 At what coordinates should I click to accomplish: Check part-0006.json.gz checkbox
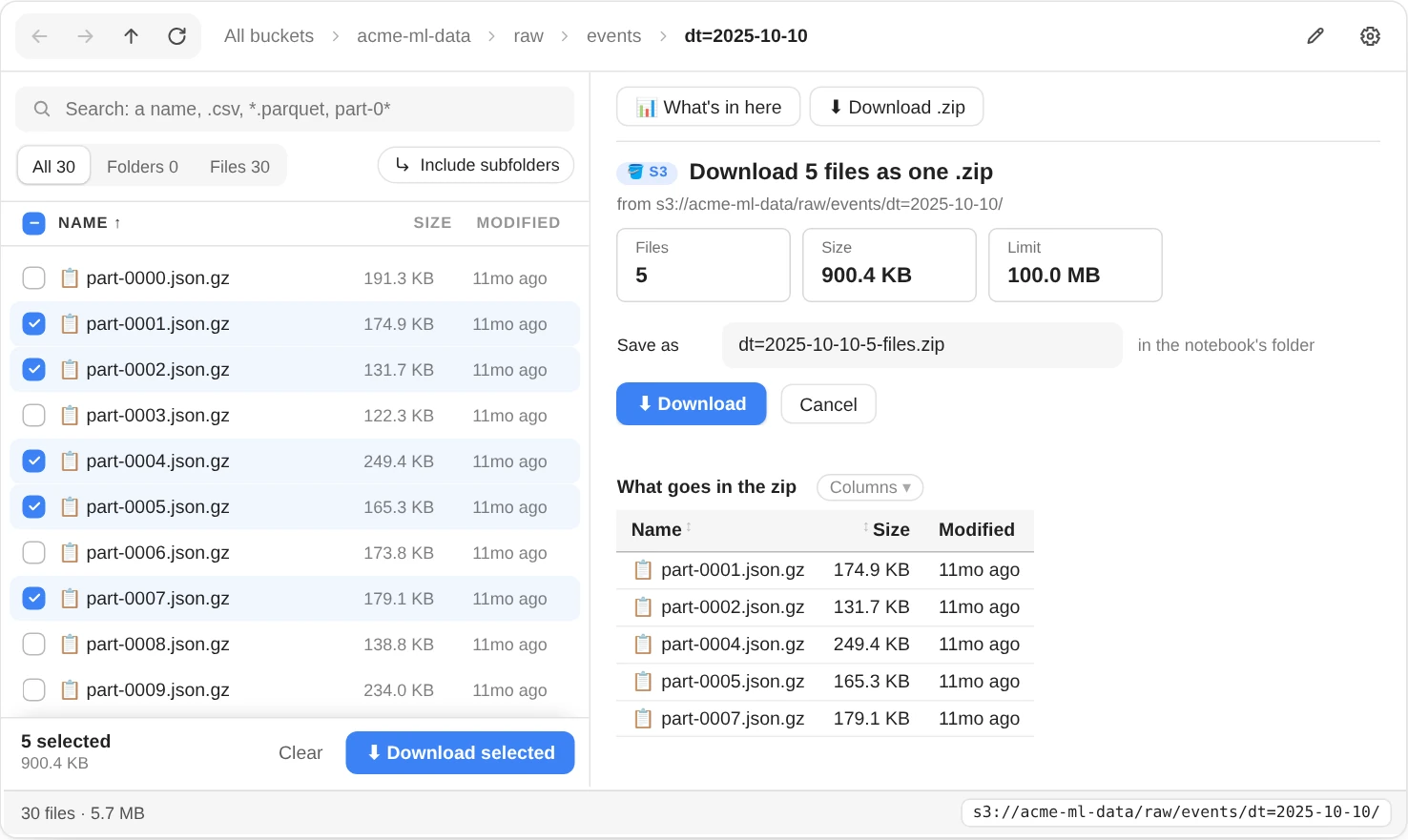click(33, 553)
